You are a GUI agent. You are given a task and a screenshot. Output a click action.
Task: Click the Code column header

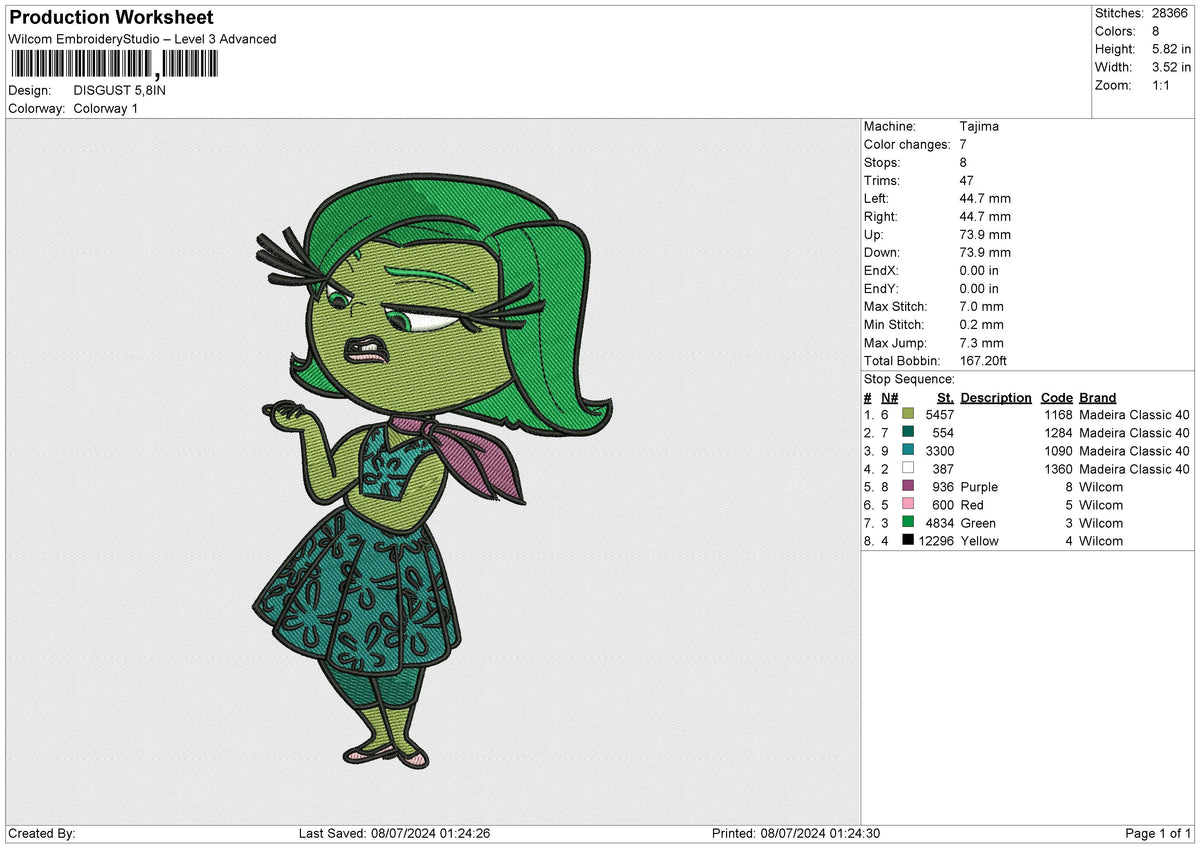click(1056, 398)
